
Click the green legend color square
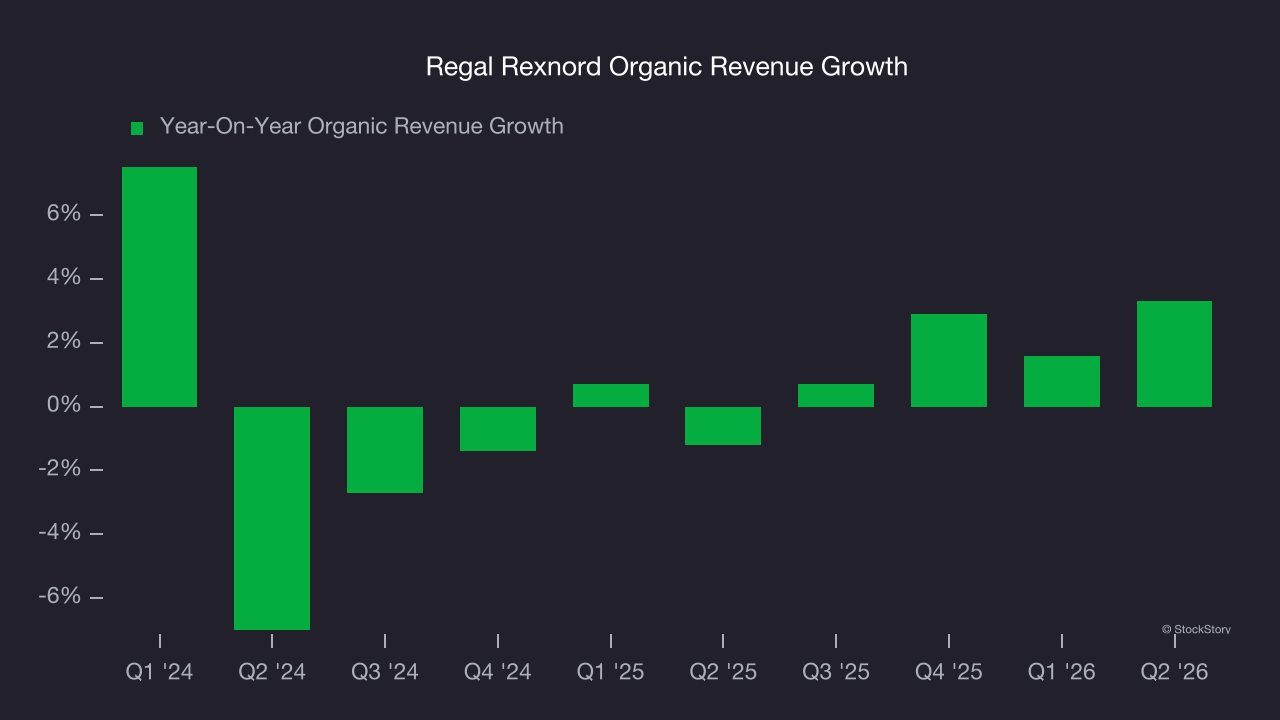pos(137,128)
